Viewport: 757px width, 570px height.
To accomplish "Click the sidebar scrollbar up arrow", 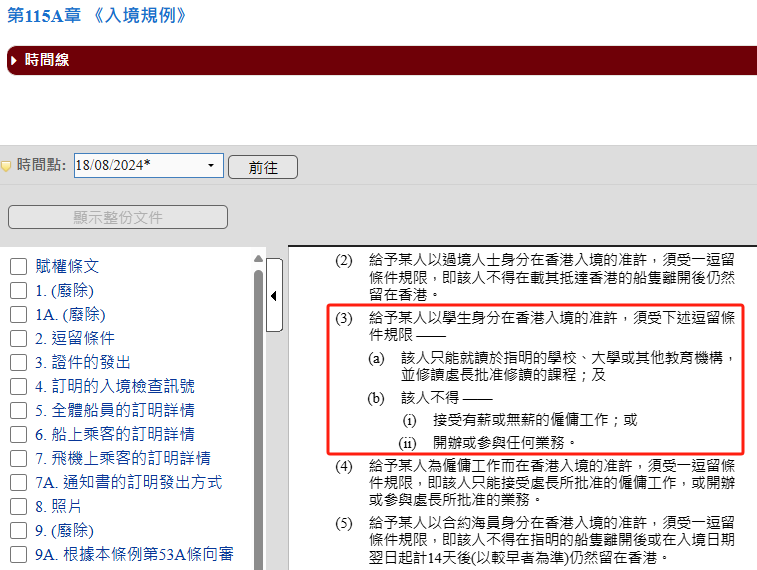I will 258,259.
